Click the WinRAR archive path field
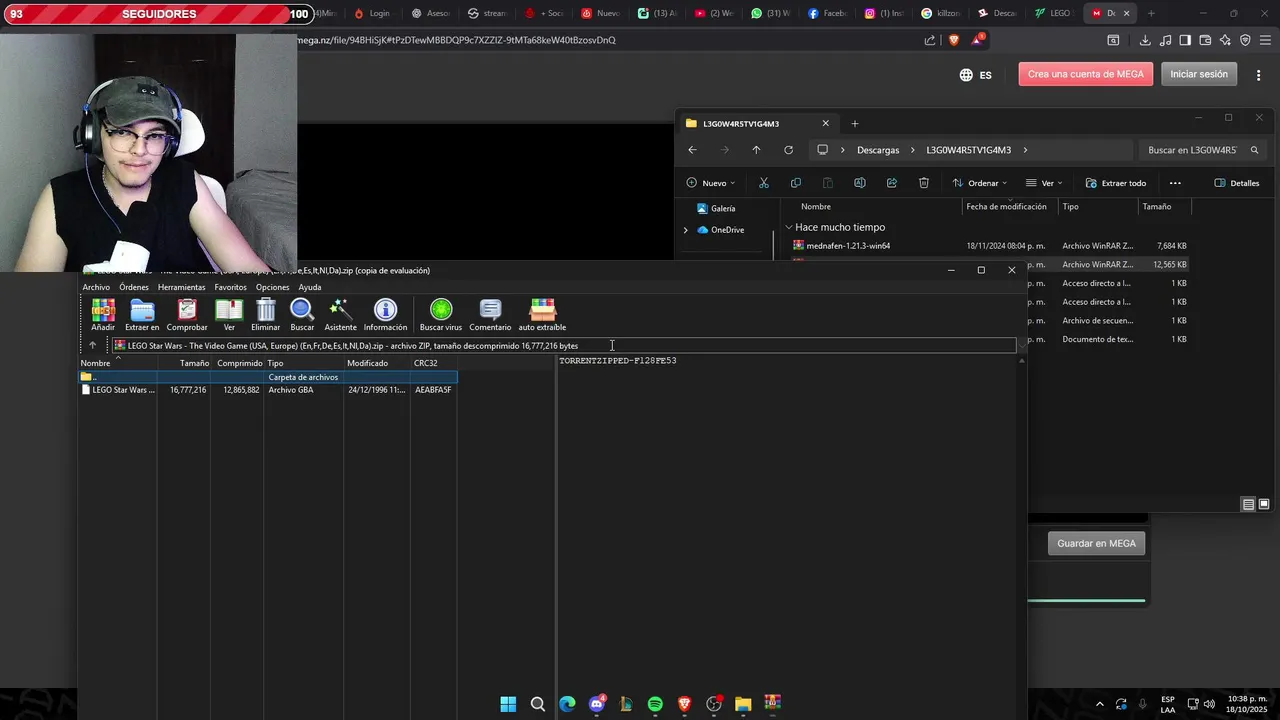This screenshot has height=720, width=1280. coord(564,346)
